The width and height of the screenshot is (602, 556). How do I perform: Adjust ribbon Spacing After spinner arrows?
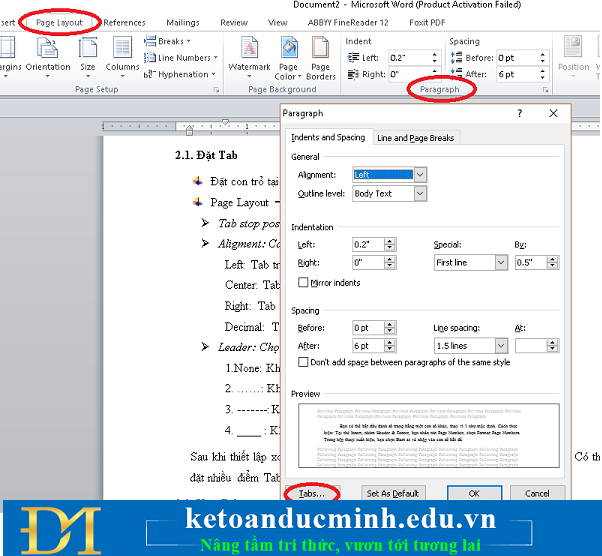542,74
